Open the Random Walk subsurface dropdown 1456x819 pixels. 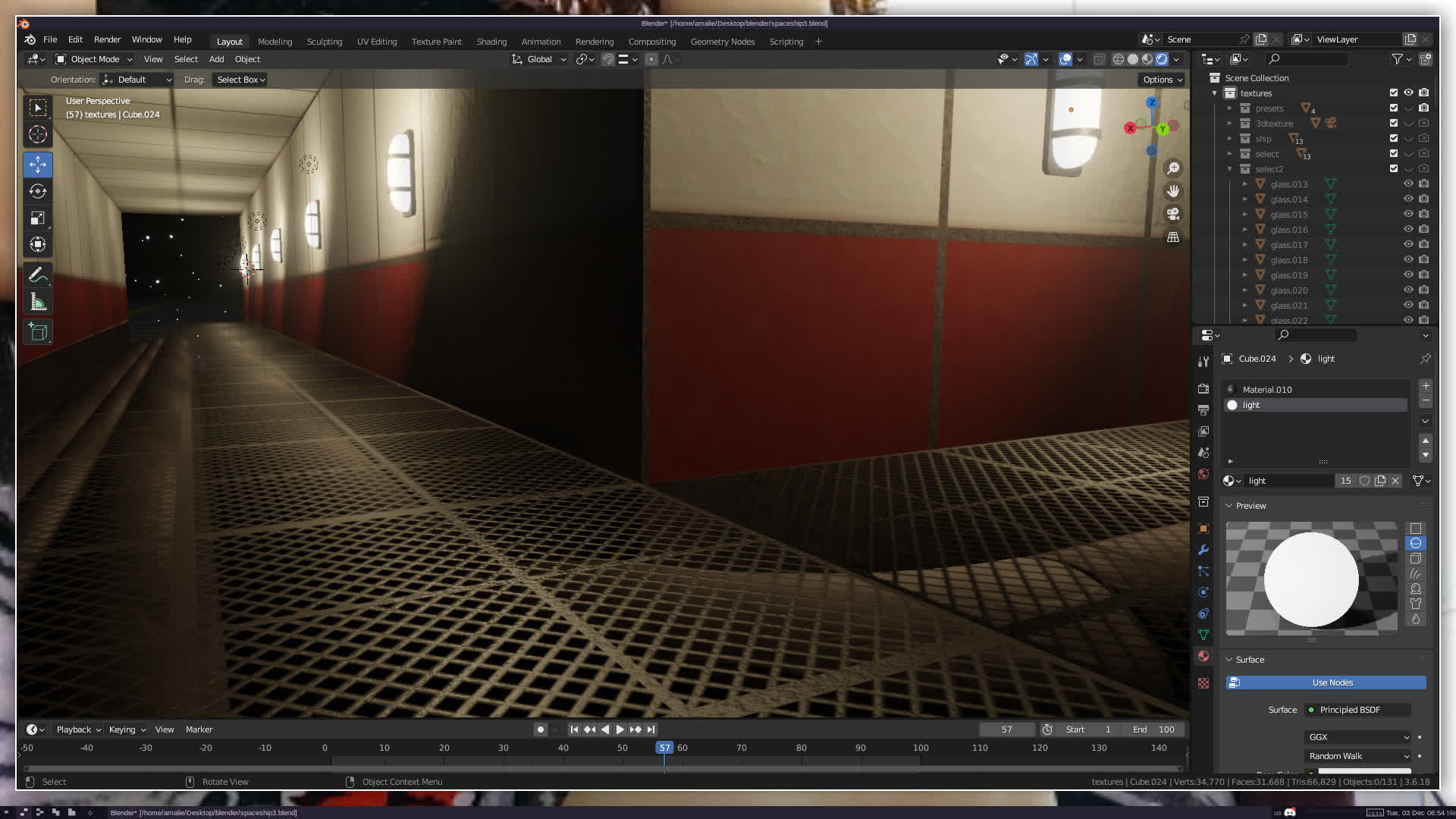(x=1357, y=756)
